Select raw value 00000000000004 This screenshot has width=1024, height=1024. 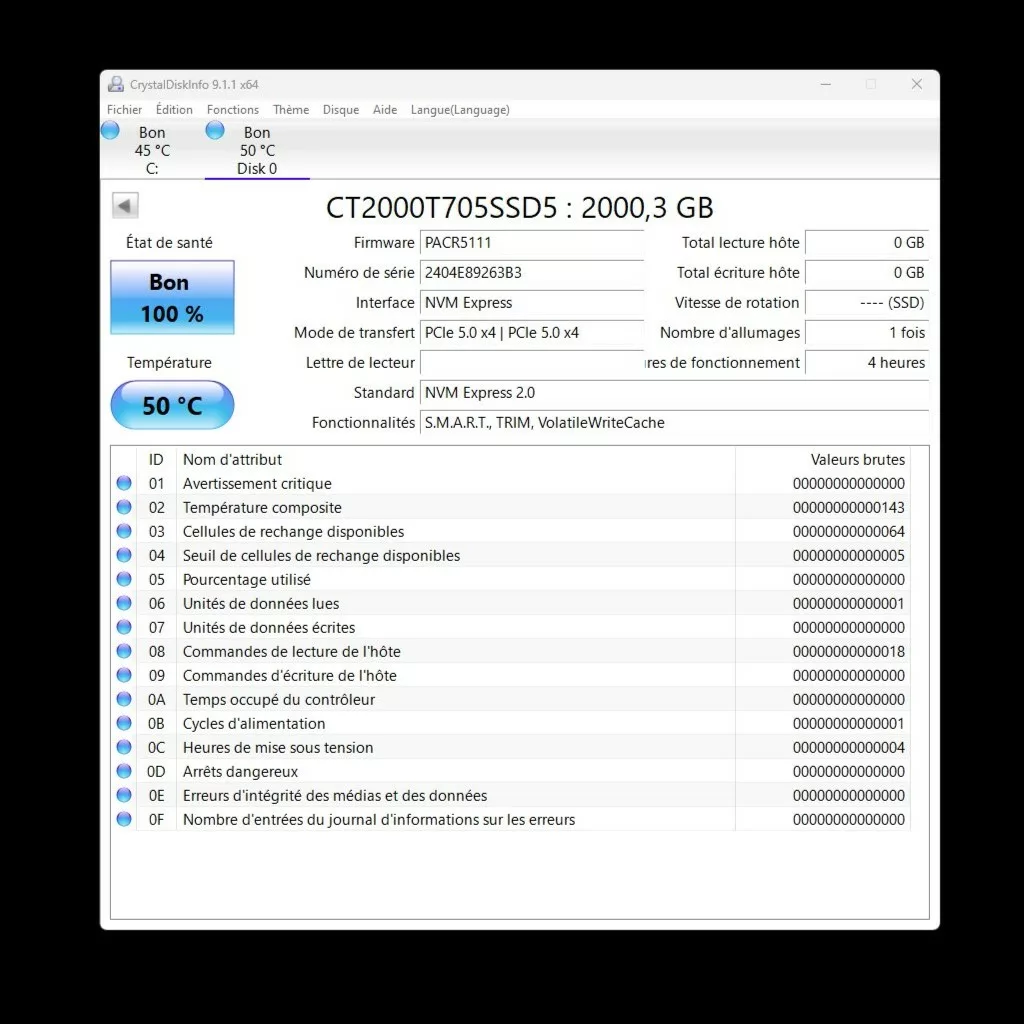coord(848,747)
